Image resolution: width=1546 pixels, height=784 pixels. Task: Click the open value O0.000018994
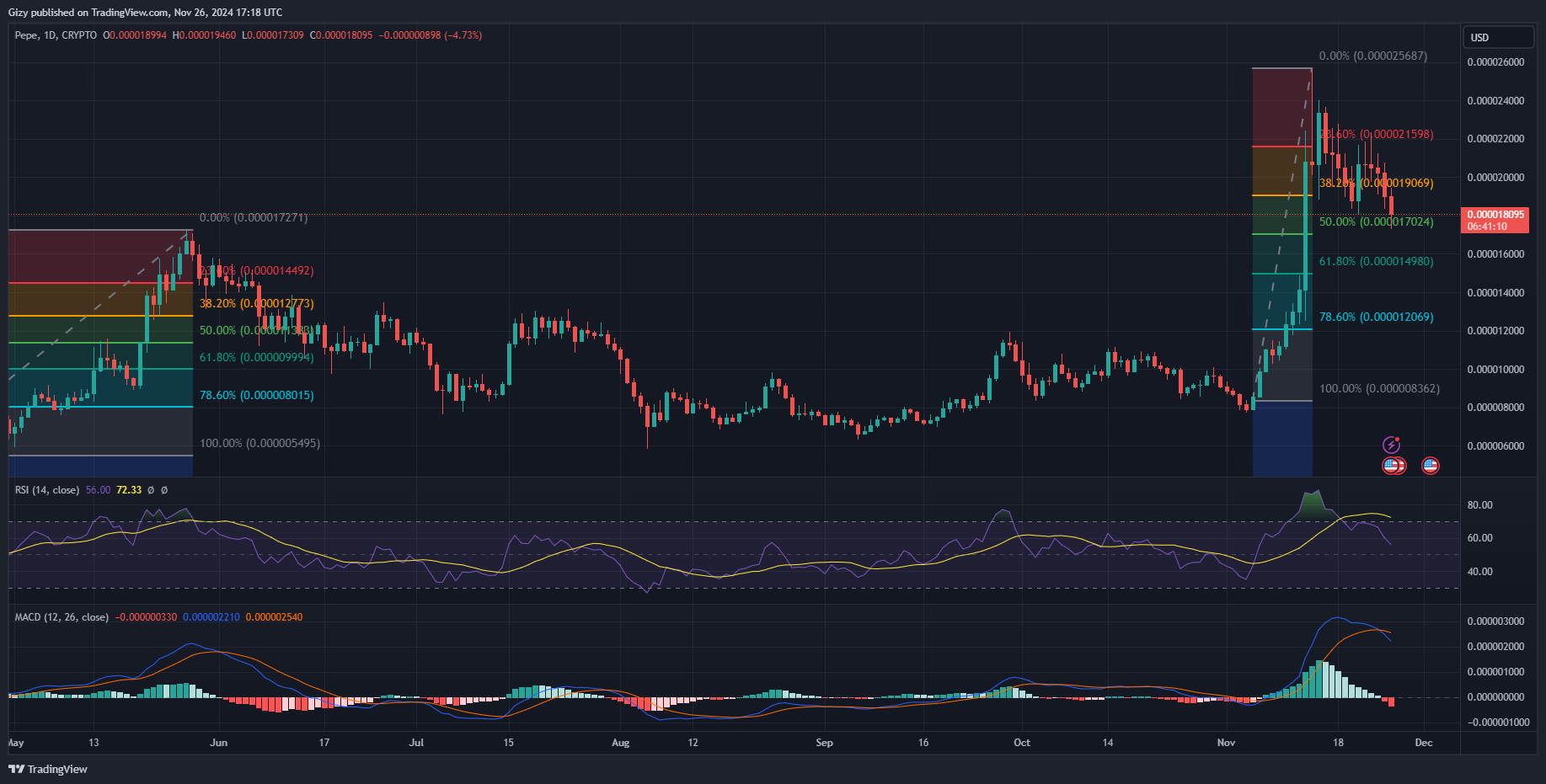point(135,35)
